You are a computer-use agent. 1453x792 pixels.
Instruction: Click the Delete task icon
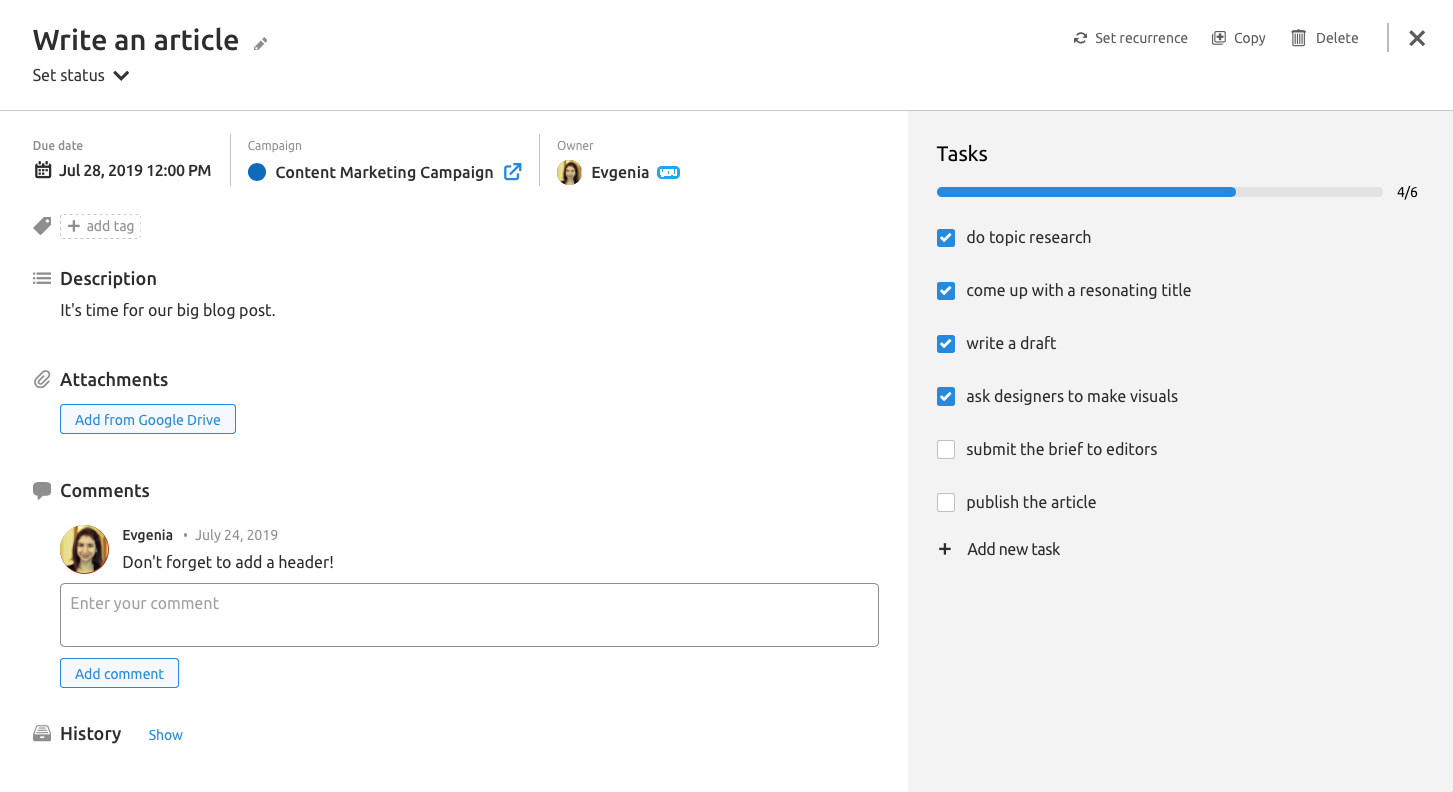(1299, 37)
